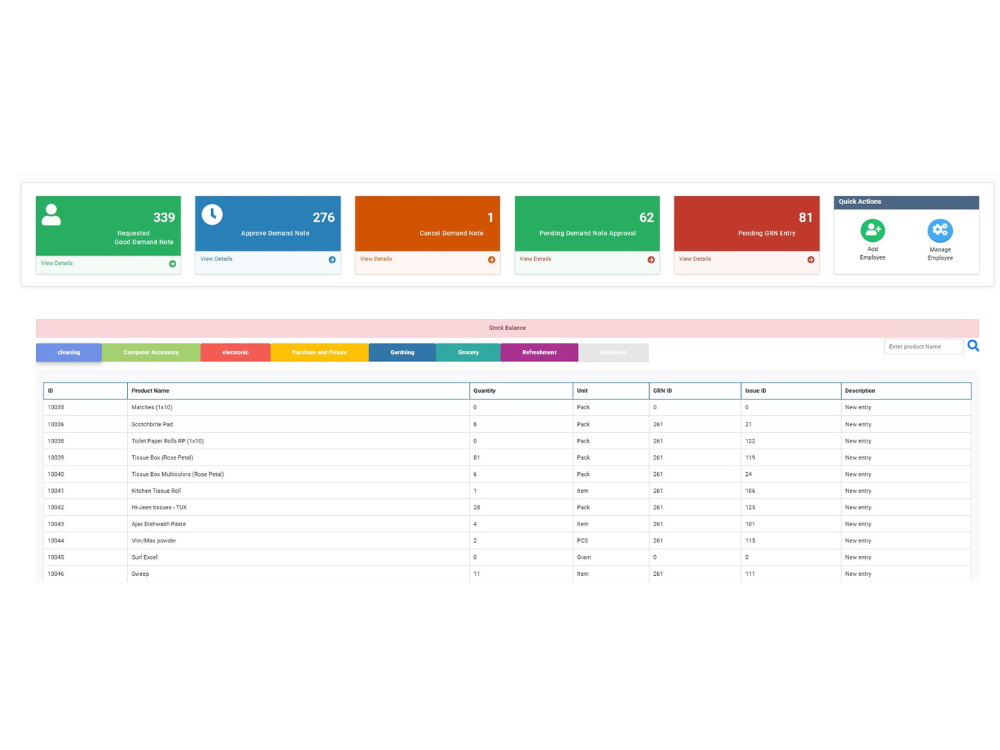
Task: Click the Gram unit for Surf Excel
Action: pos(584,557)
